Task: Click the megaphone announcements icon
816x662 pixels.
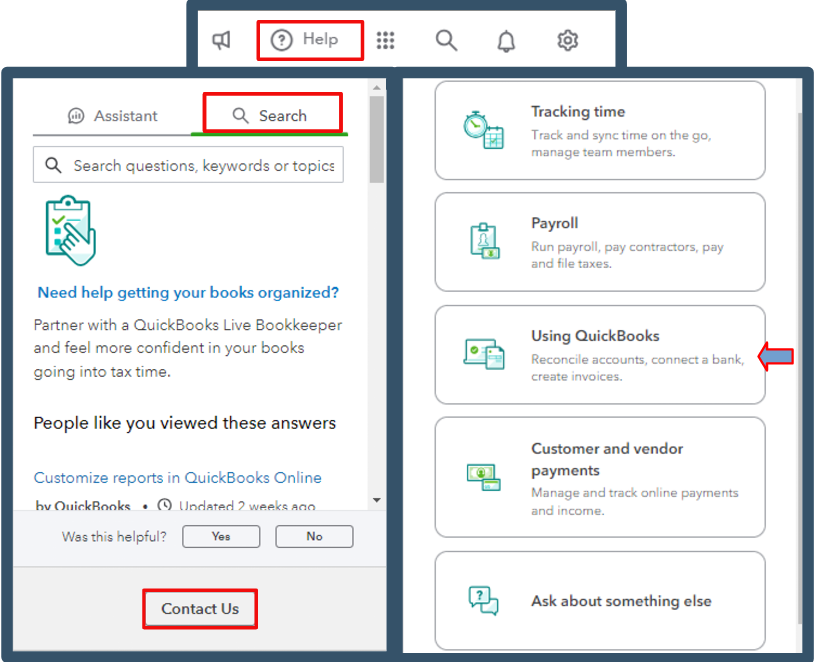Action: [221, 40]
